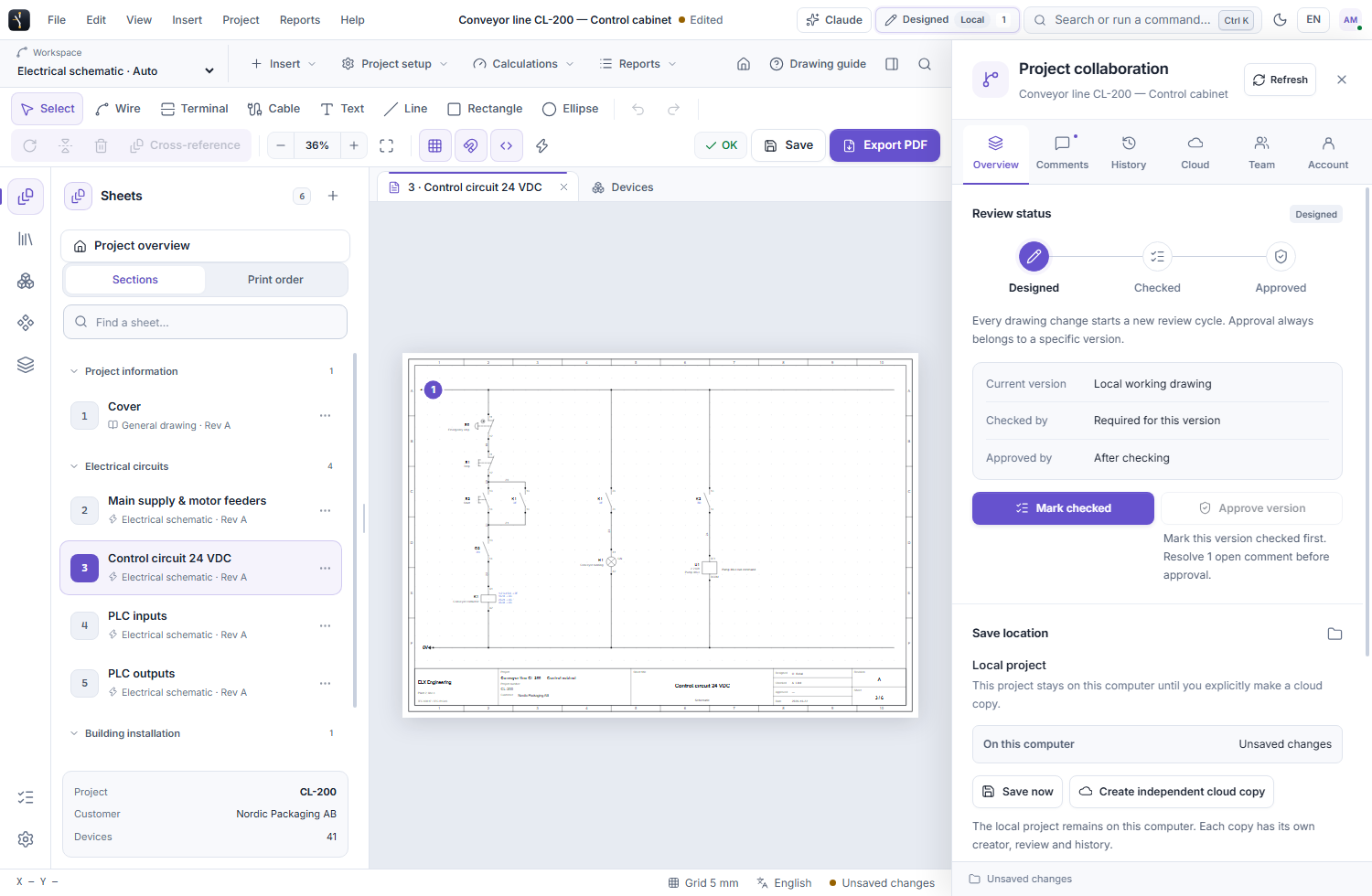Open the File menu

coord(57,20)
